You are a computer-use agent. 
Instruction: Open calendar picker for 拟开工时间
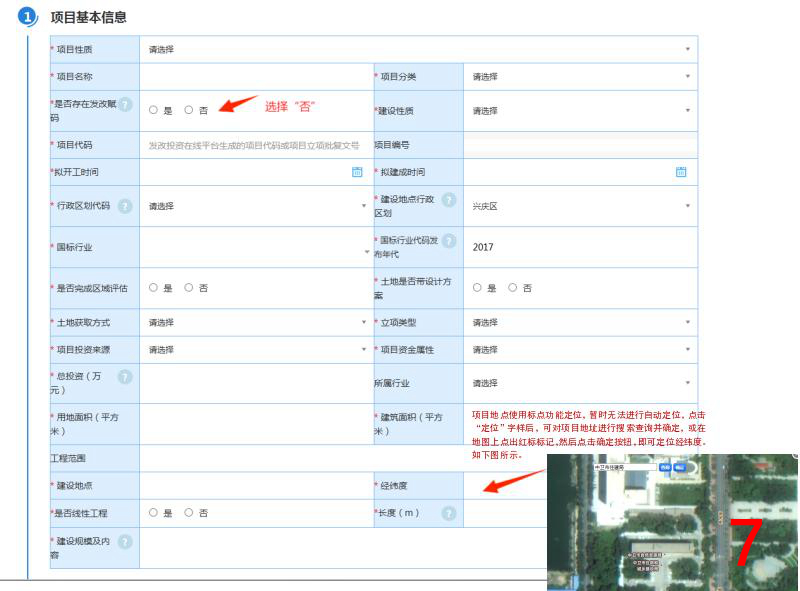[357, 172]
